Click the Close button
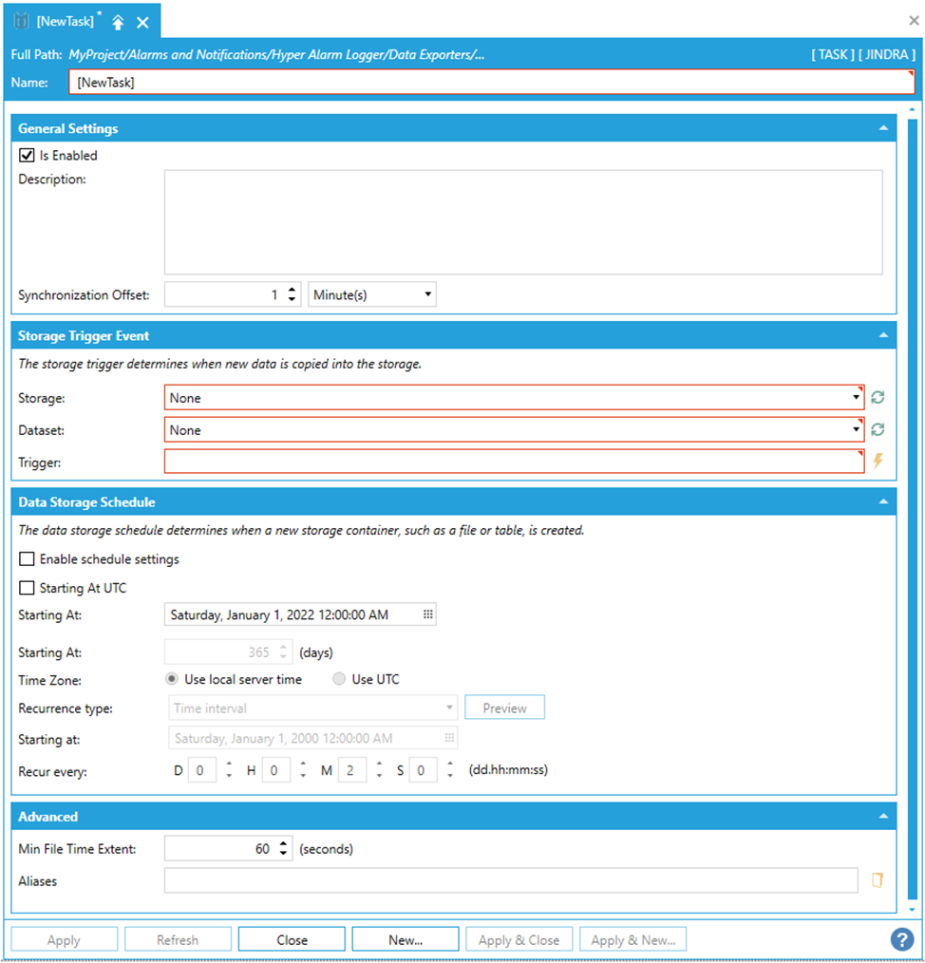Viewport: 925px width, 963px height. coord(292,940)
